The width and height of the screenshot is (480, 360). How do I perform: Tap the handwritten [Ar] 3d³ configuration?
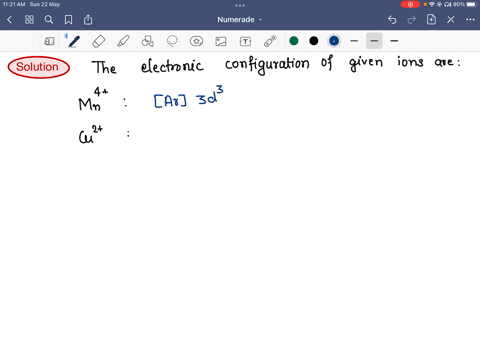click(189, 97)
